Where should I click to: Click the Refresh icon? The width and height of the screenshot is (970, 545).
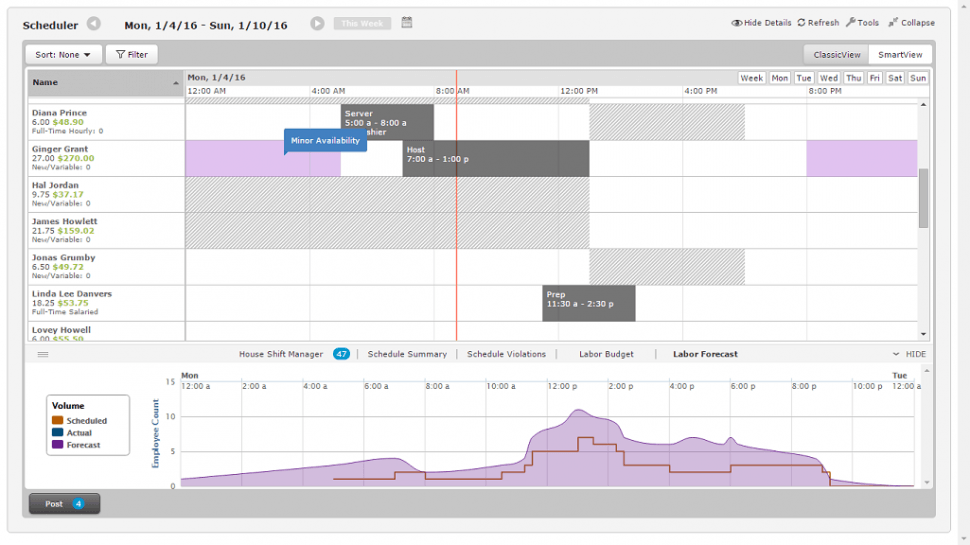(801, 22)
